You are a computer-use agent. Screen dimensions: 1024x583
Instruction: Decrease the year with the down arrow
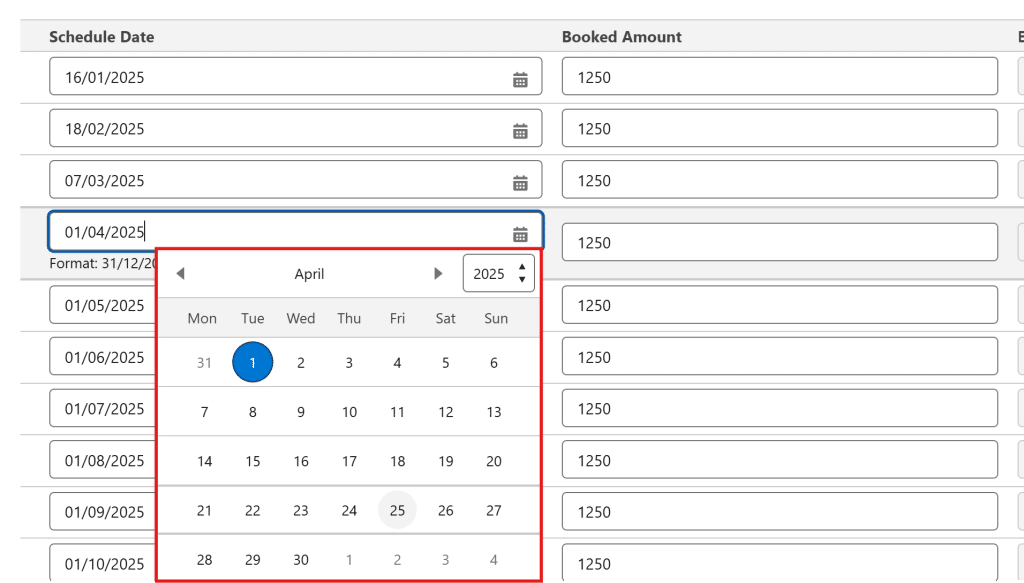[x=522, y=280]
